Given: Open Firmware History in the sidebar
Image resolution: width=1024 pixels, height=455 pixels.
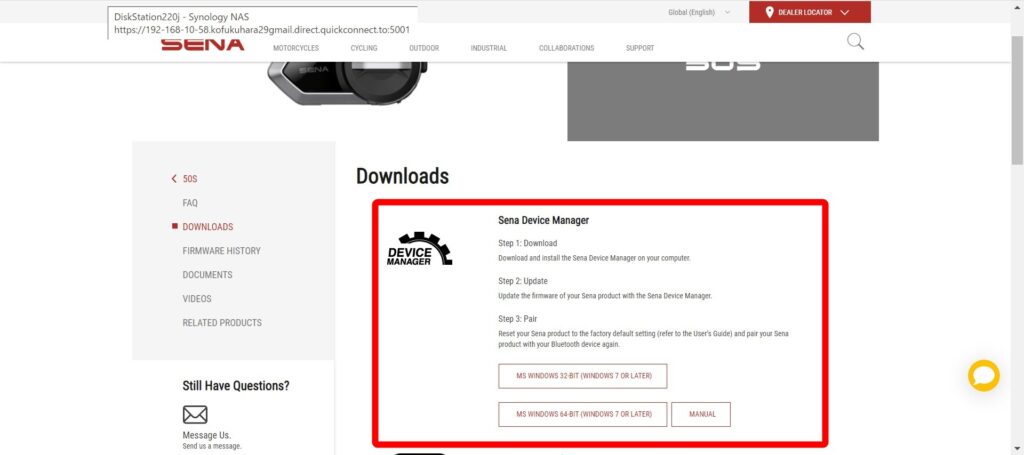Looking at the screenshot, I should tap(221, 251).
